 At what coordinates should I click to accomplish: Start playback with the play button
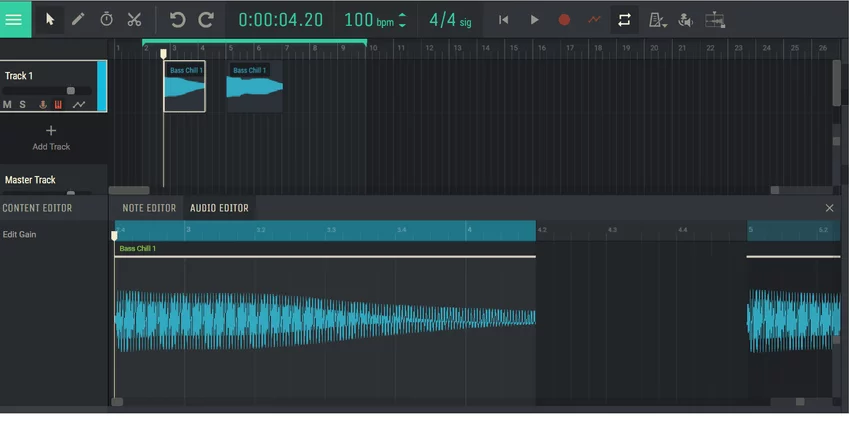[x=535, y=20]
